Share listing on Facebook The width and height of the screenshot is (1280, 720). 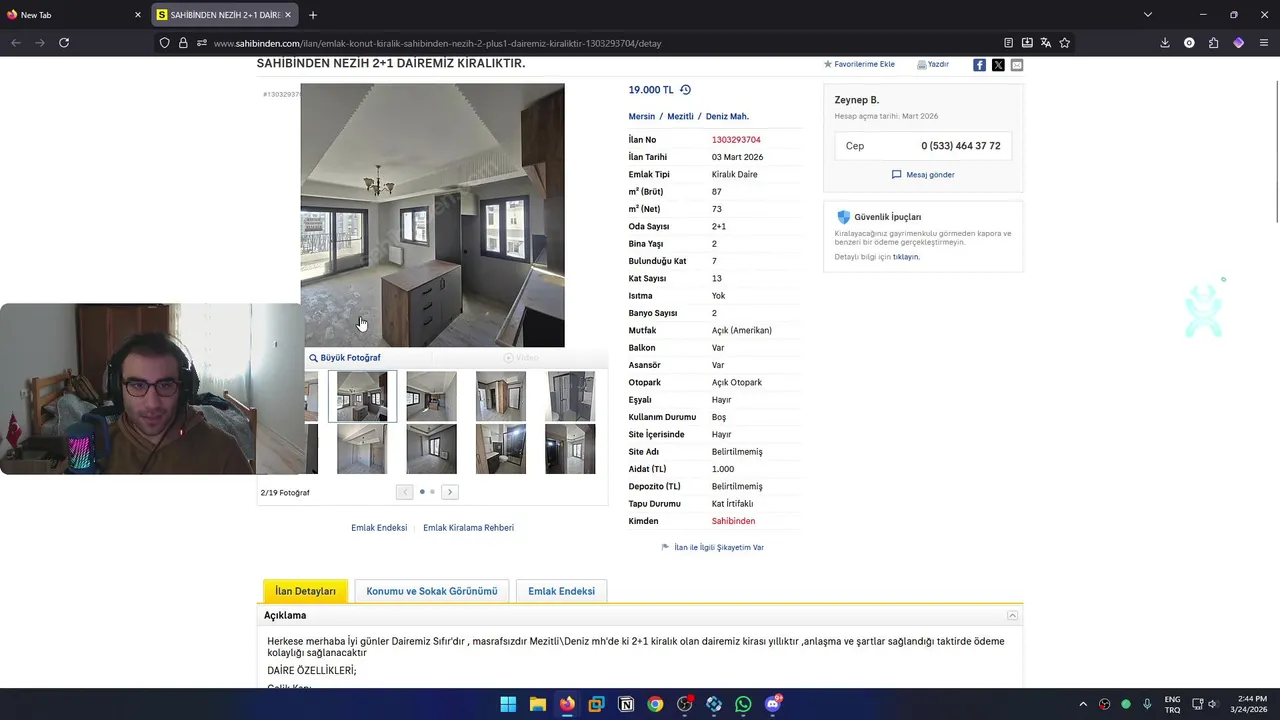979,65
